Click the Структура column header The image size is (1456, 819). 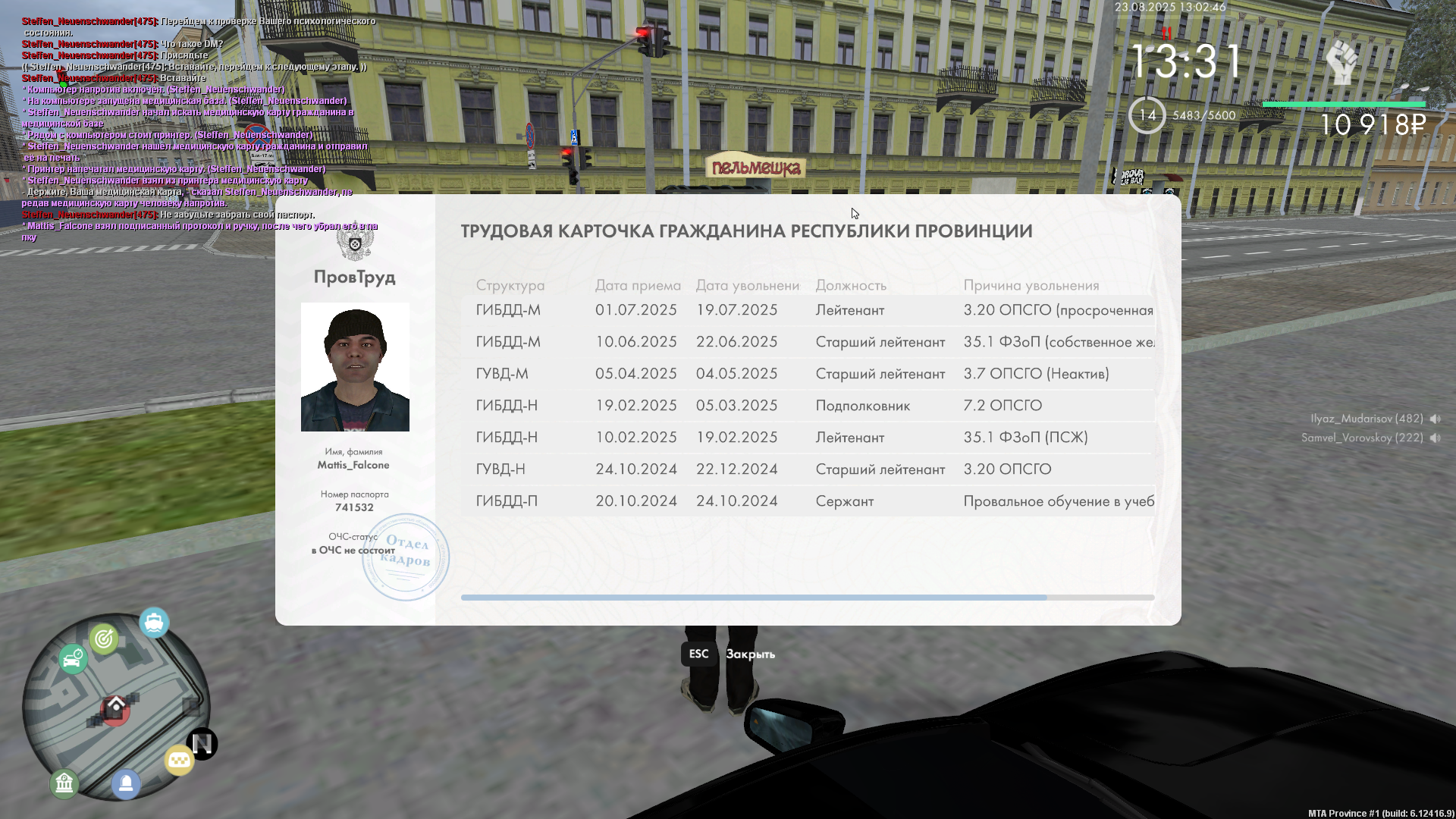[510, 285]
